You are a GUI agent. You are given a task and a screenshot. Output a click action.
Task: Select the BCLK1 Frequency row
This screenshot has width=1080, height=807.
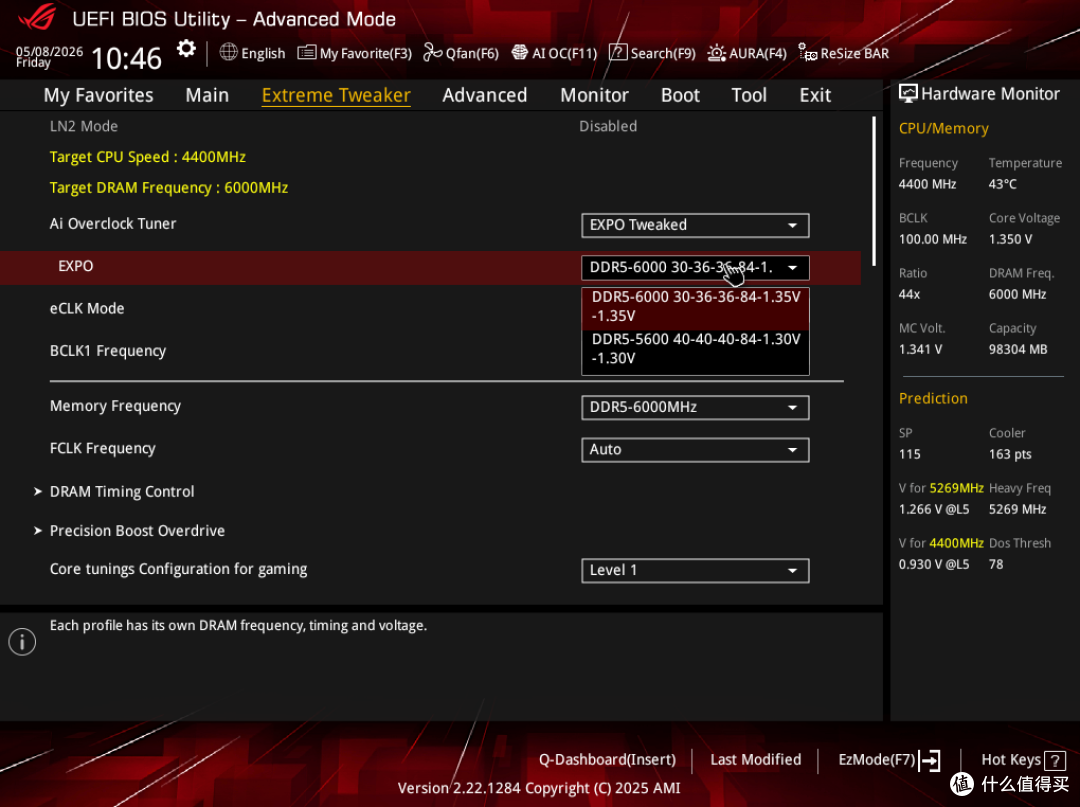pyautogui.click(x=430, y=351)
